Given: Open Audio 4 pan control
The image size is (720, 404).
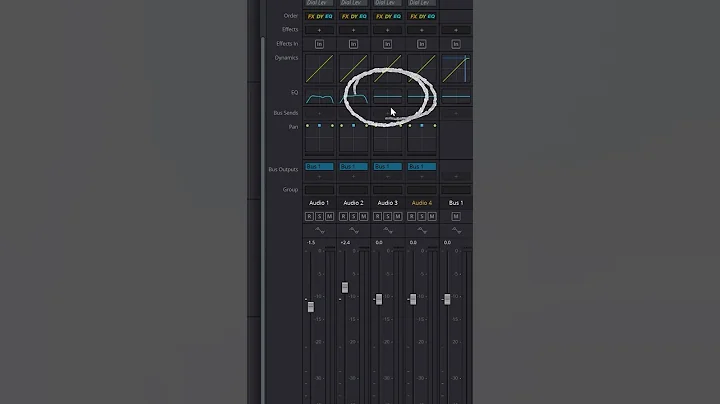Looking at the screenshot, I should [x=422, y=138].
